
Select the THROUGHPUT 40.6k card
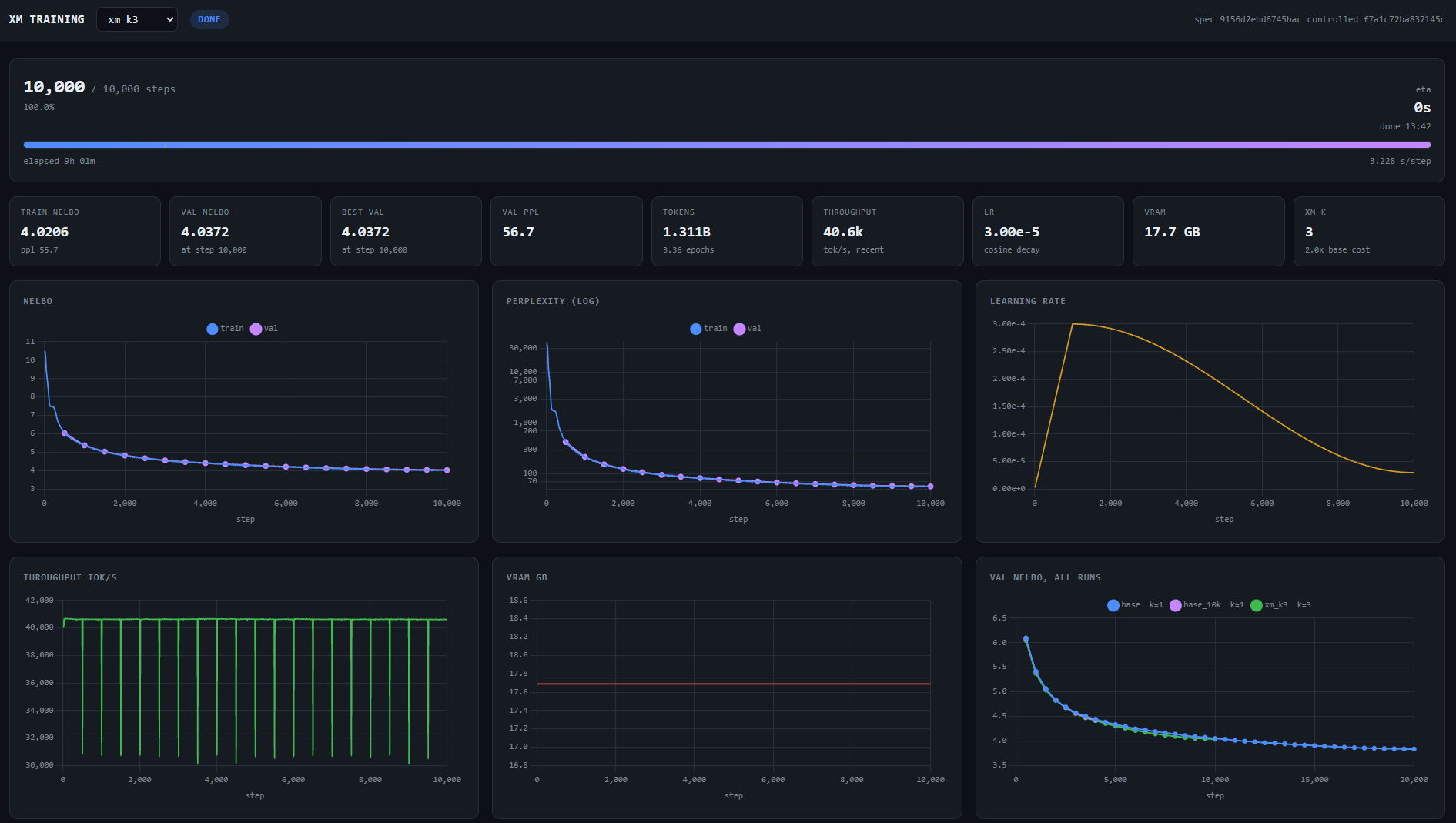[888, 231]
